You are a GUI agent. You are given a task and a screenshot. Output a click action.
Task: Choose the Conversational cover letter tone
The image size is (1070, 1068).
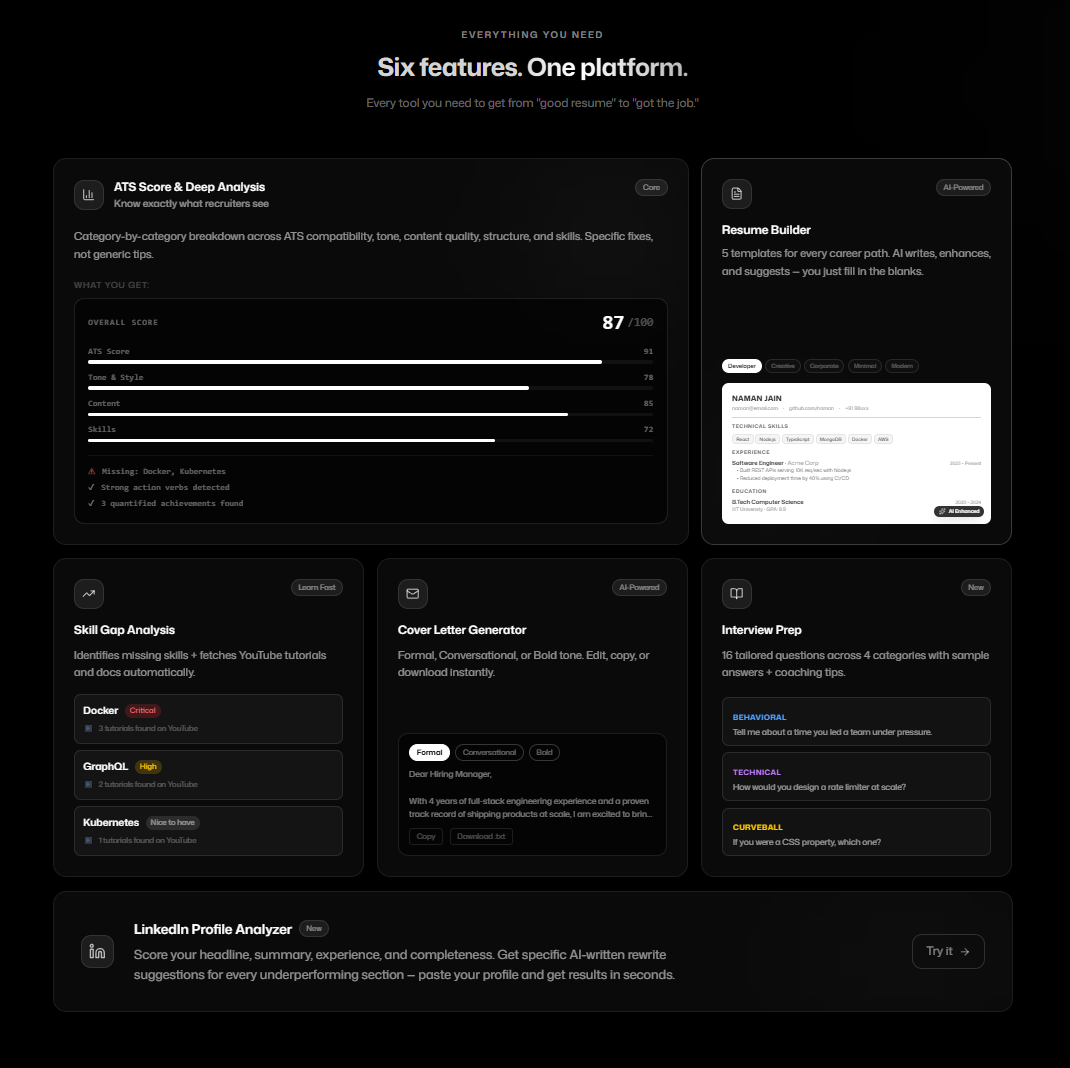point(489,753)
